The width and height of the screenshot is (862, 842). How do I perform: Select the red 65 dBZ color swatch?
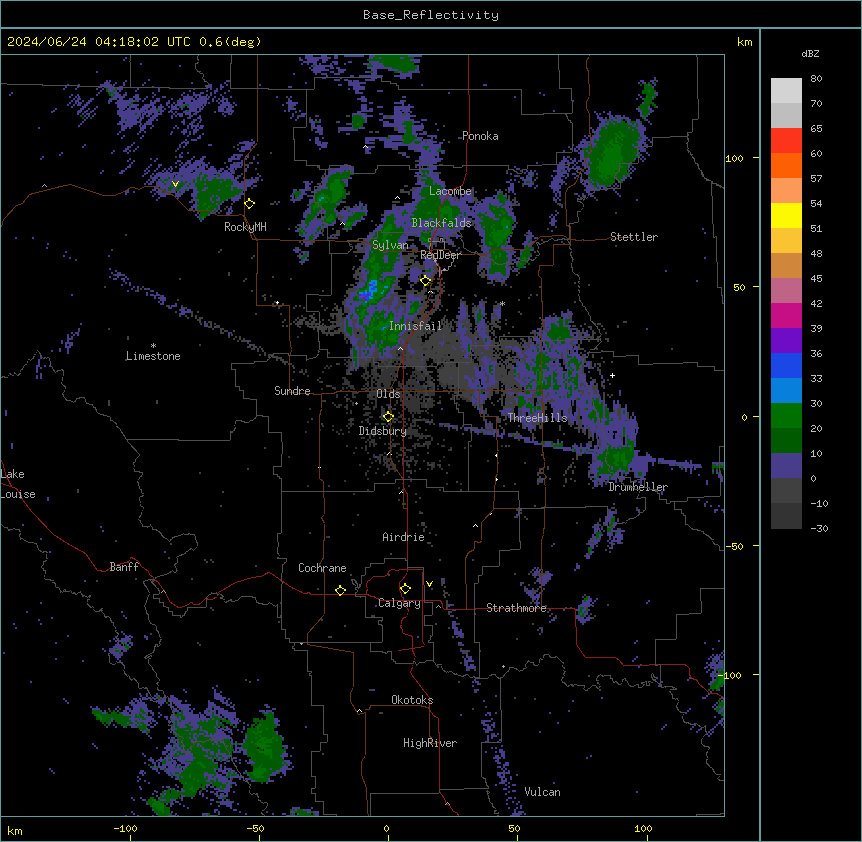click(786, 140)
